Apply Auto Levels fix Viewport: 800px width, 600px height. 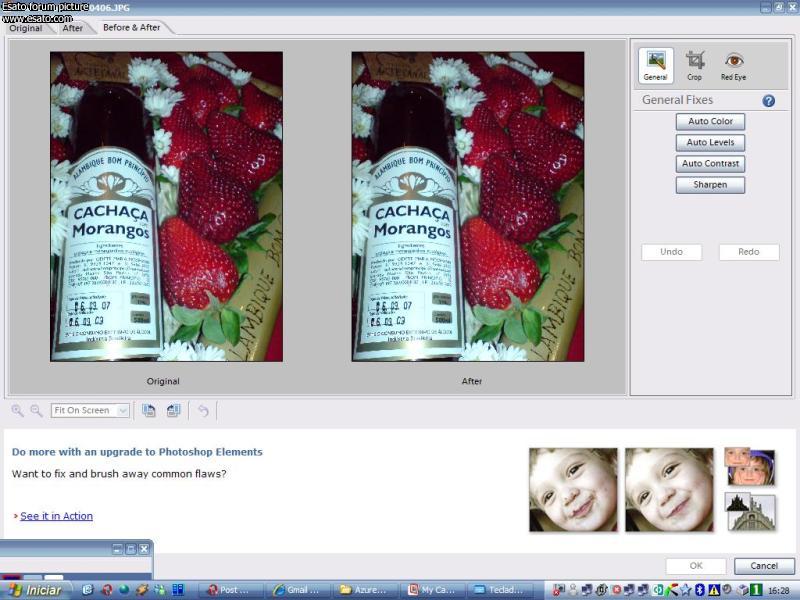(710, 142)
